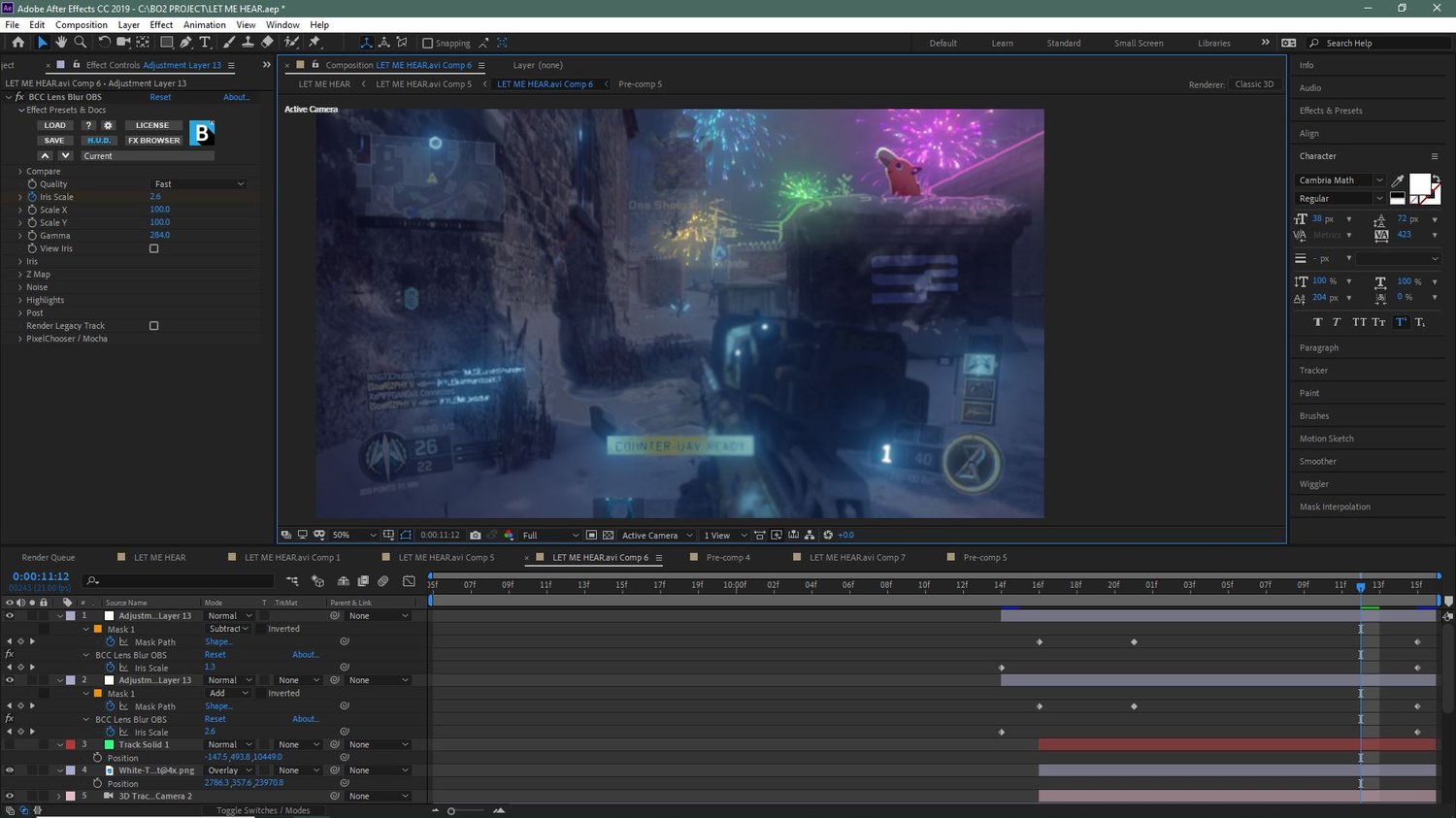1456x818 pixels.
Task: Open the 1 View layout dropdown
Action: coord(726,535)
